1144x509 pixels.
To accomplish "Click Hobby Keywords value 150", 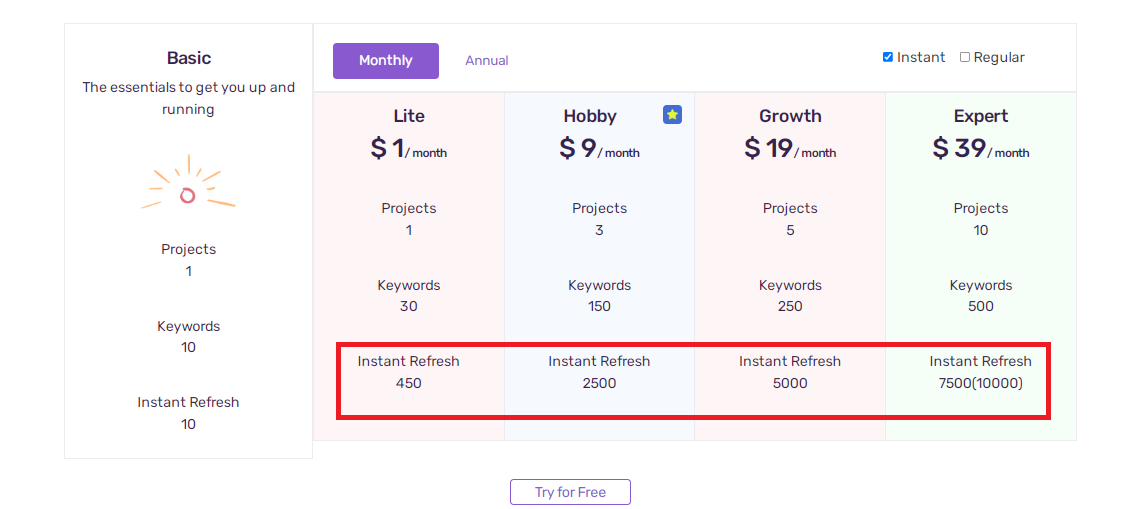I will 599,306.
